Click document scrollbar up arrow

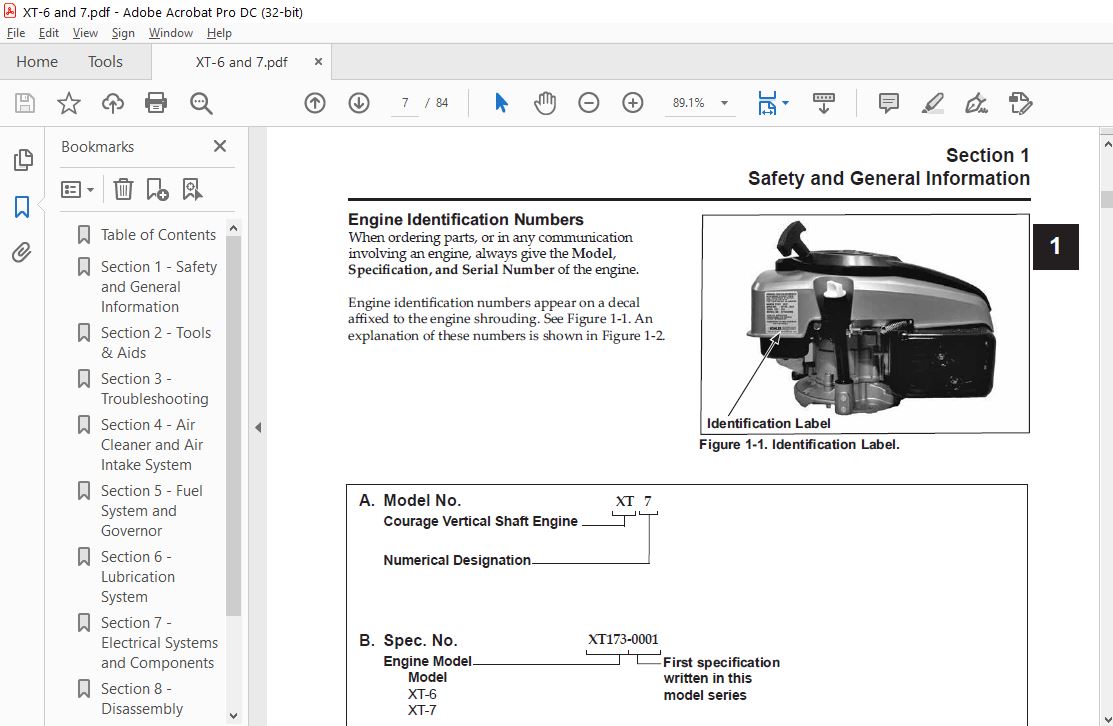(x=1107, y=144)
